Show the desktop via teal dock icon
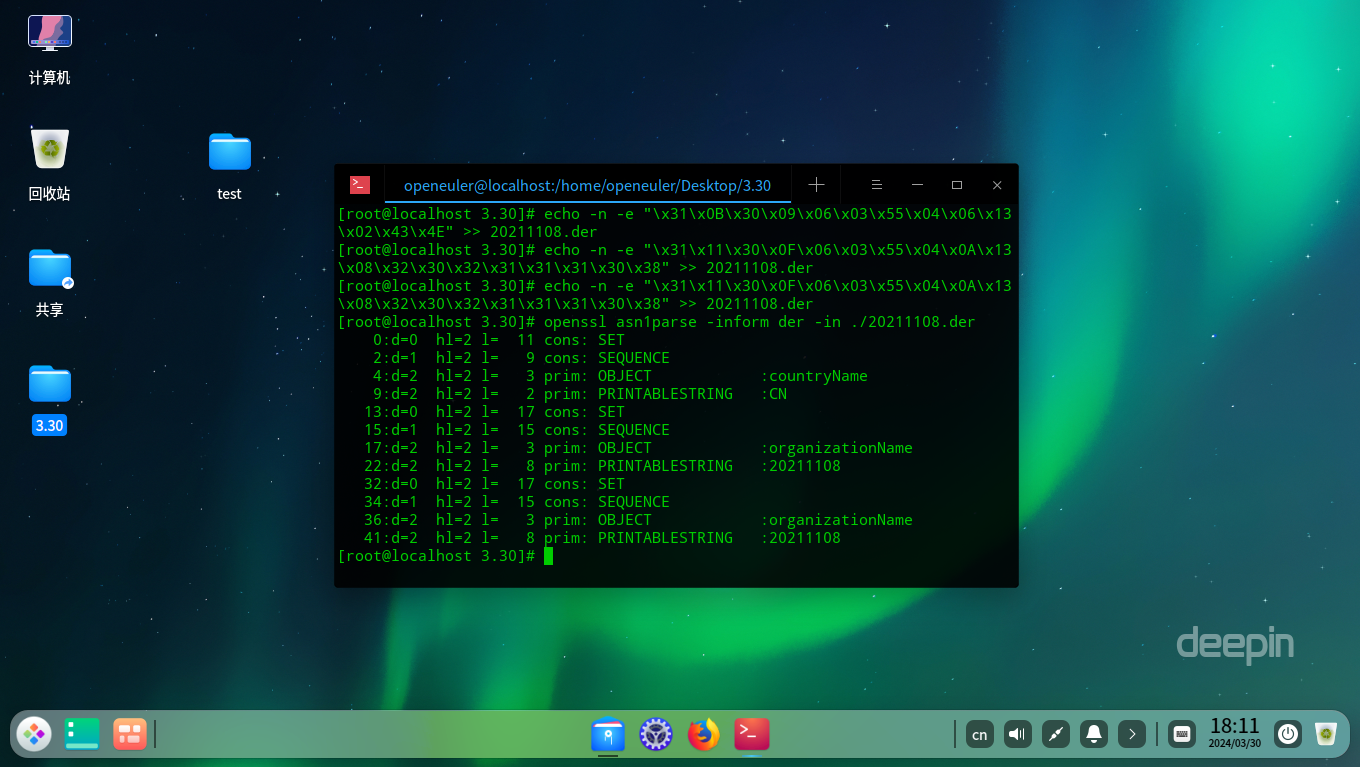 pos(82,734)
